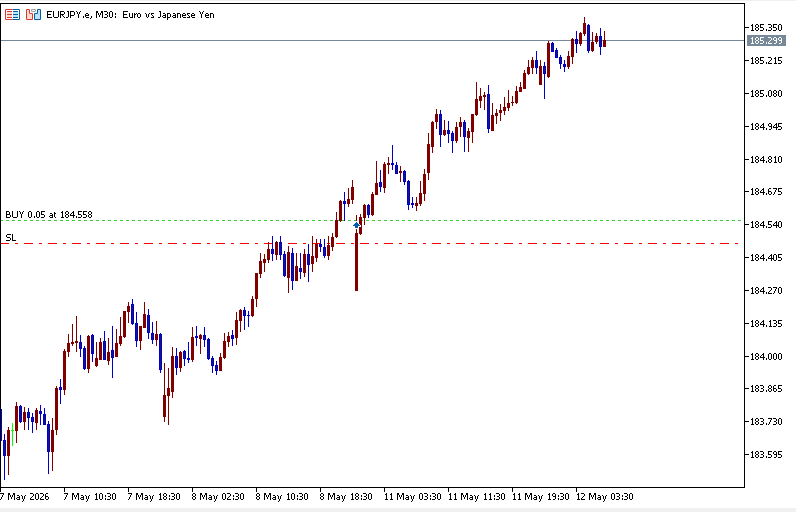Click the 11 May 11:30 time label

pos(476,496)
